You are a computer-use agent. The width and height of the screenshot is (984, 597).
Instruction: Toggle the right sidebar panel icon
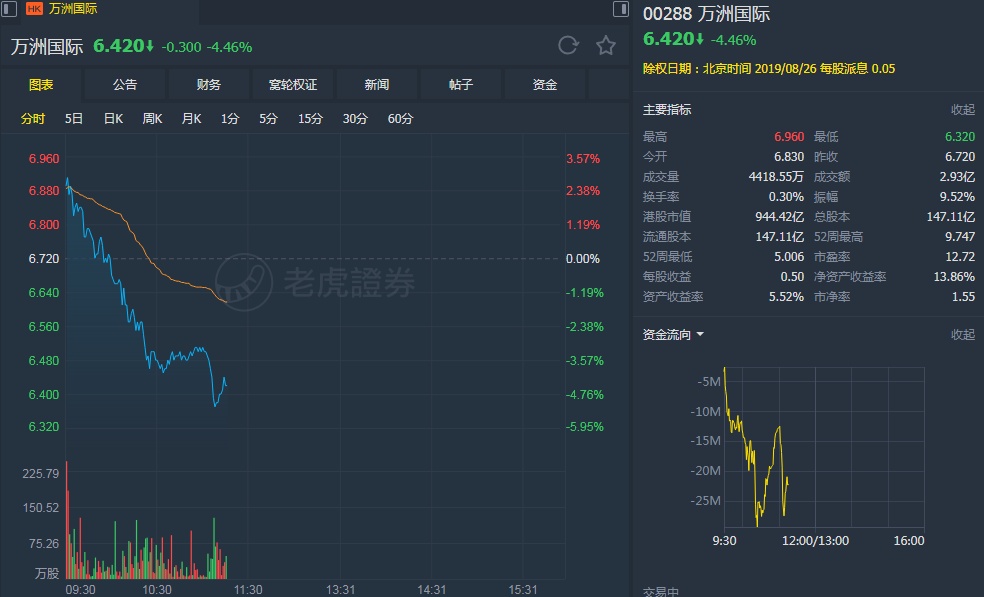pyautogui.click(x=621, y=8)
